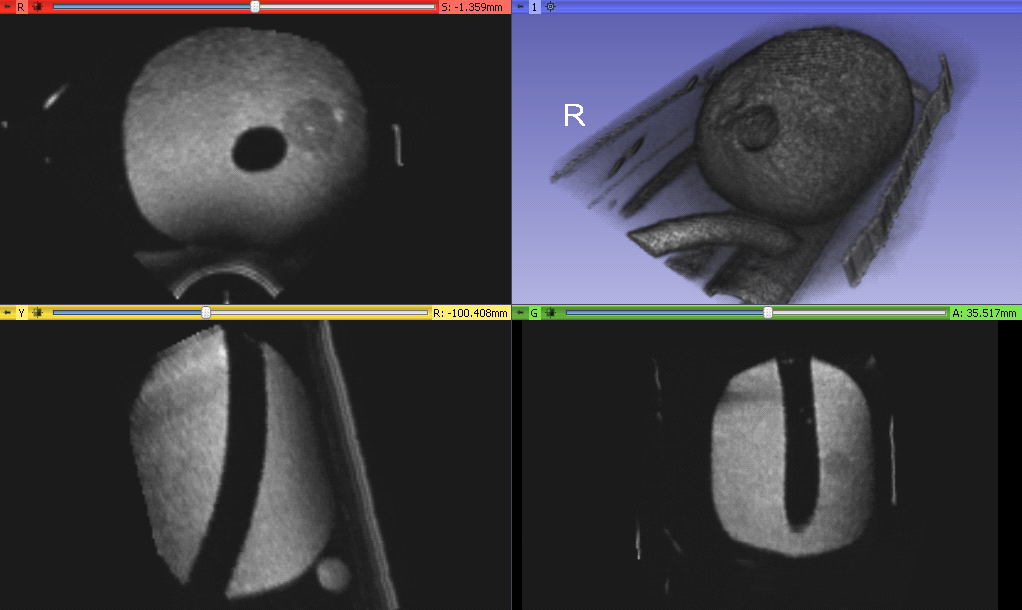
Task: Click the R label of the Red slice bar
Action: pos(21,7)
